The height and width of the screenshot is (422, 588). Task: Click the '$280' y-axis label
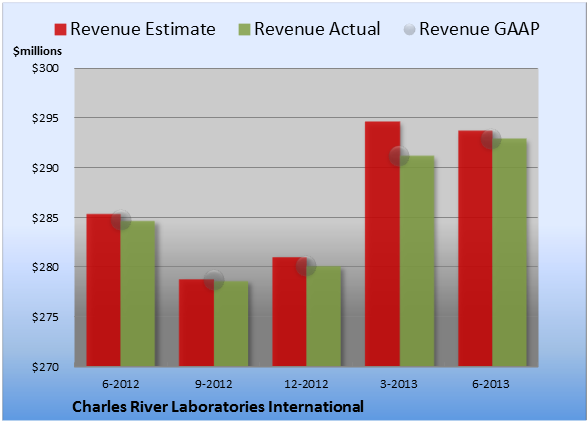click(45, 267)
